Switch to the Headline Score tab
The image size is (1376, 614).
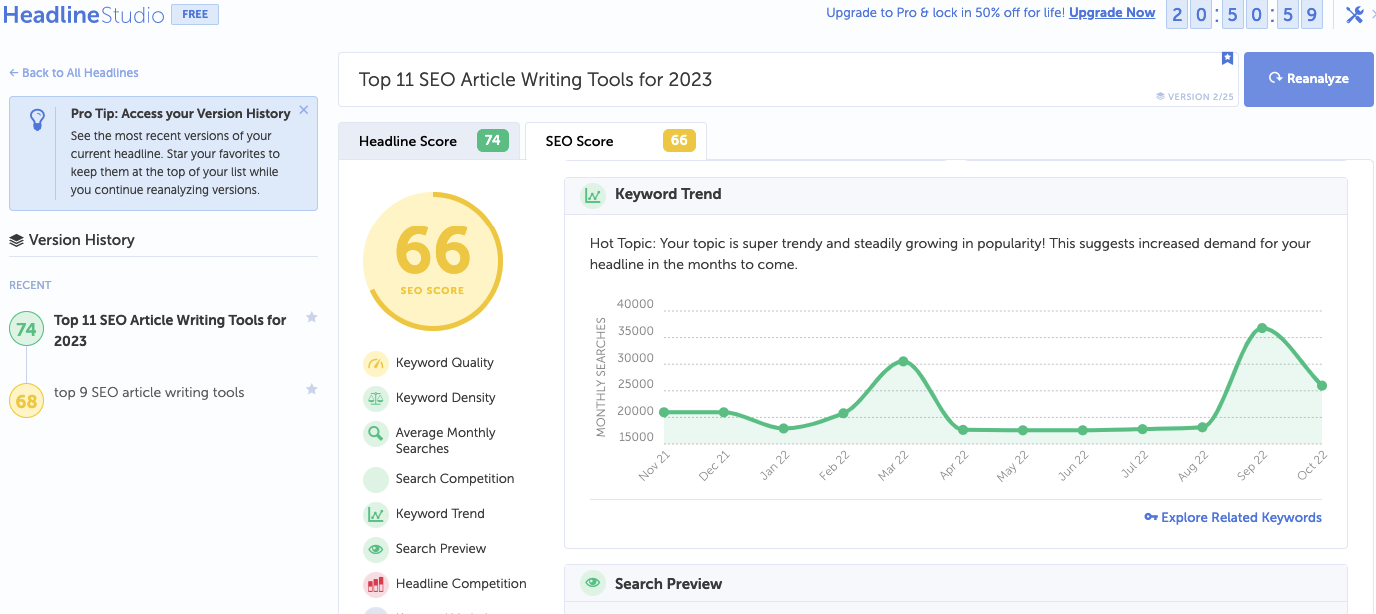(428, 140)
